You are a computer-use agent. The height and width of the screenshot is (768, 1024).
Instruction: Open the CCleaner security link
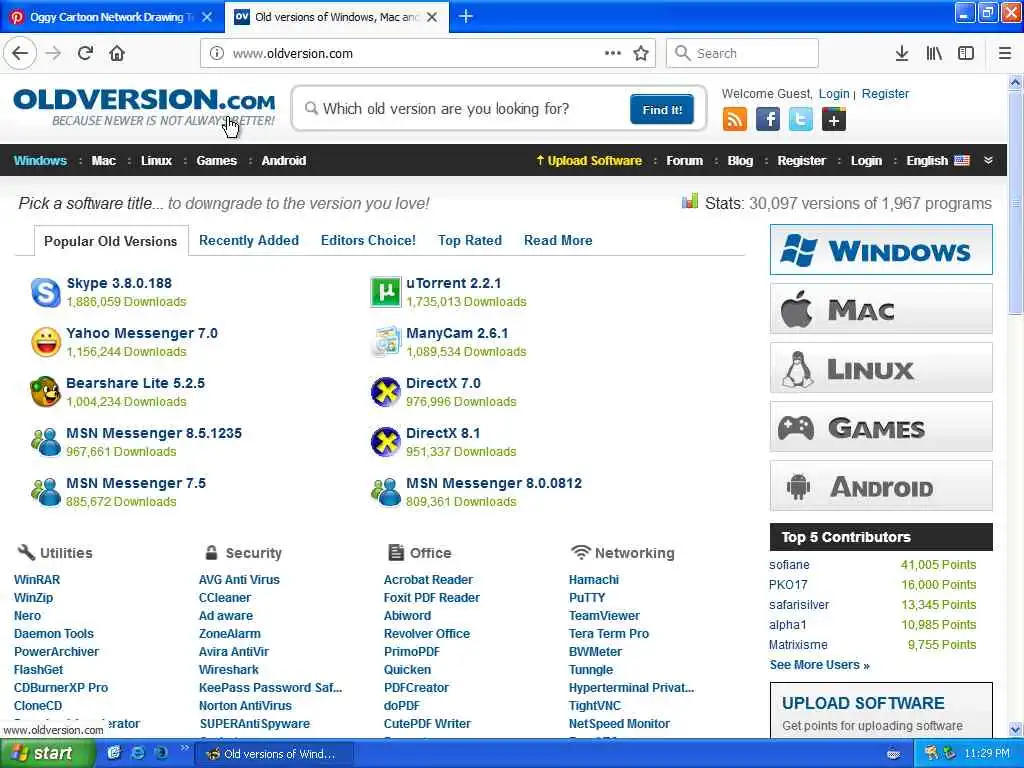coord(225,598)
